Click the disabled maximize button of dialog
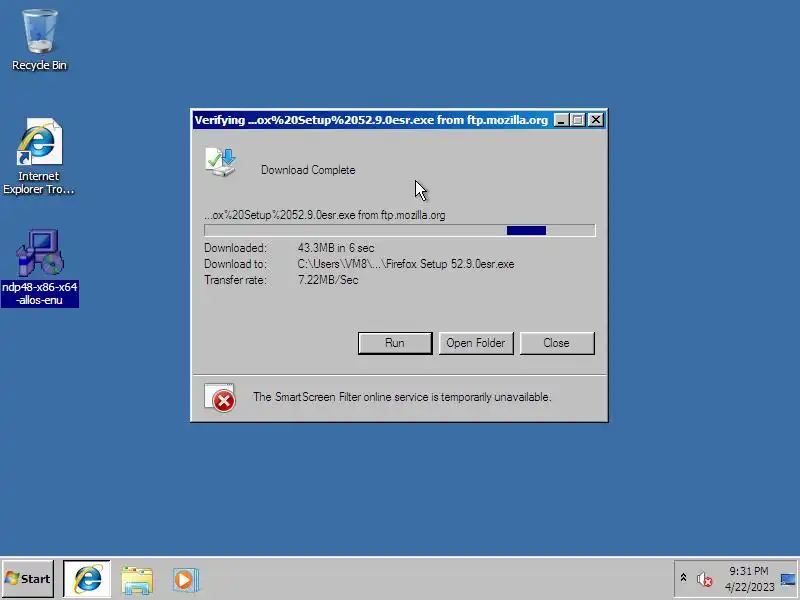800x600 pixels. 578,120
